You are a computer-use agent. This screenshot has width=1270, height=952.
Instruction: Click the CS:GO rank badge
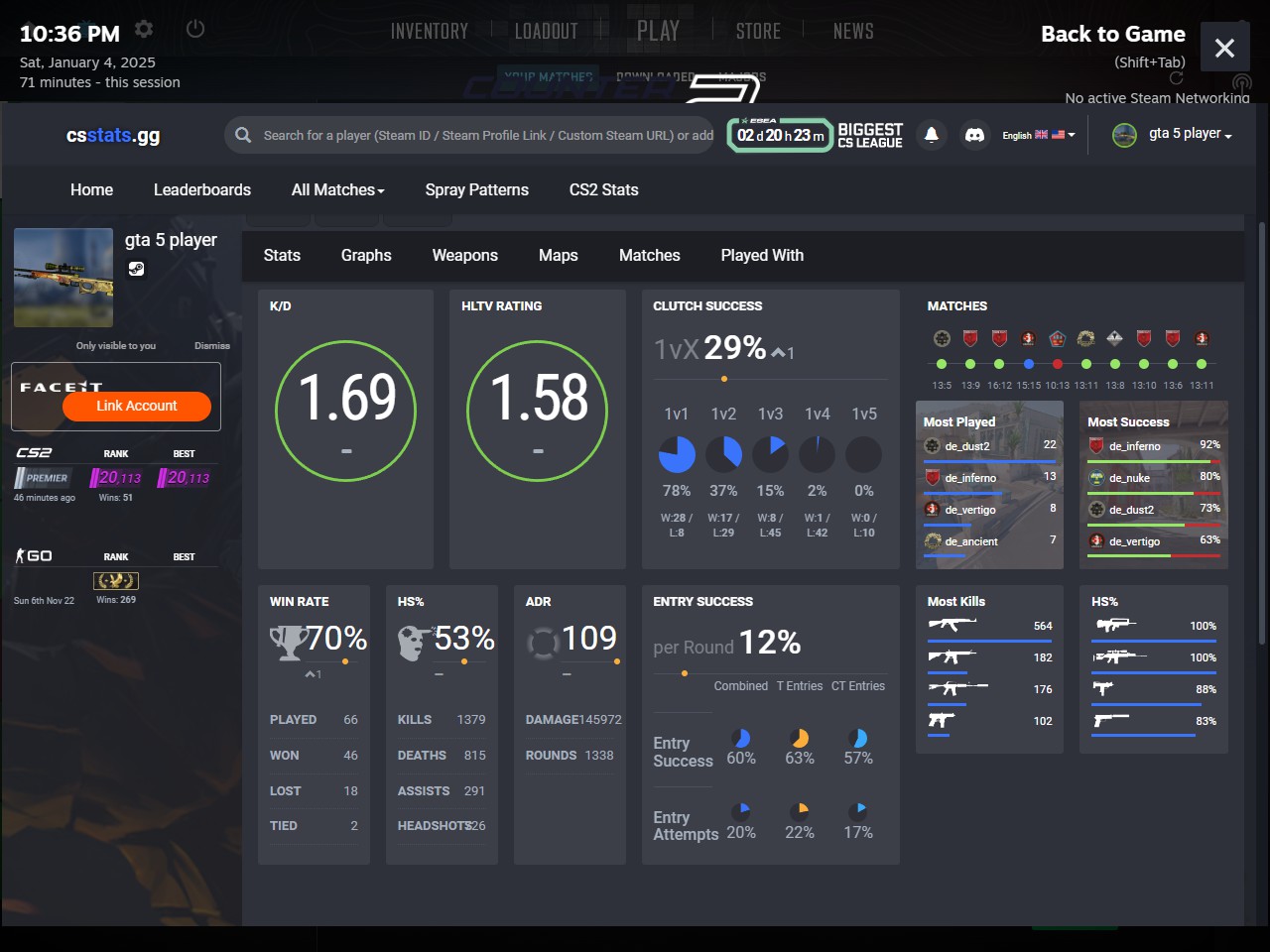(116, 580)
